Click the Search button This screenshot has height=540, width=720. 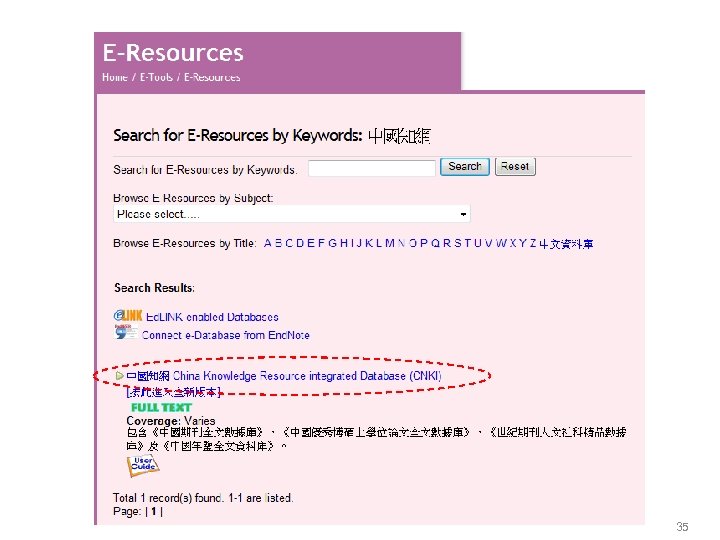[x=465, y=166]
